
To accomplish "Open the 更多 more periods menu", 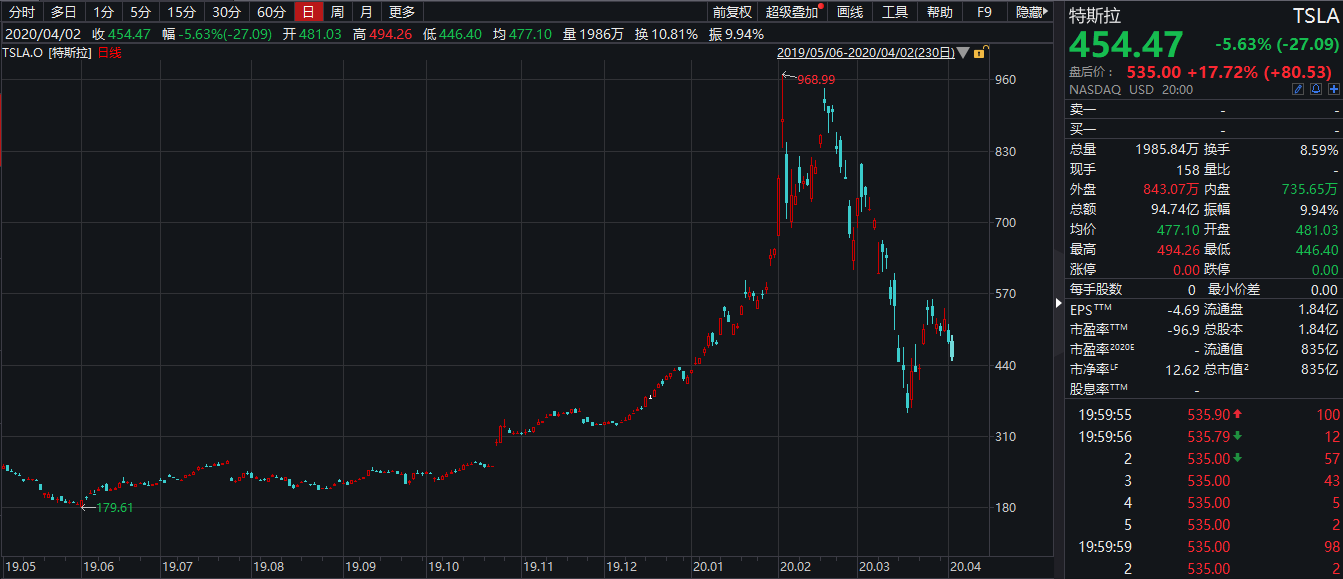I will pyautogui.click(x=402, y=12).
